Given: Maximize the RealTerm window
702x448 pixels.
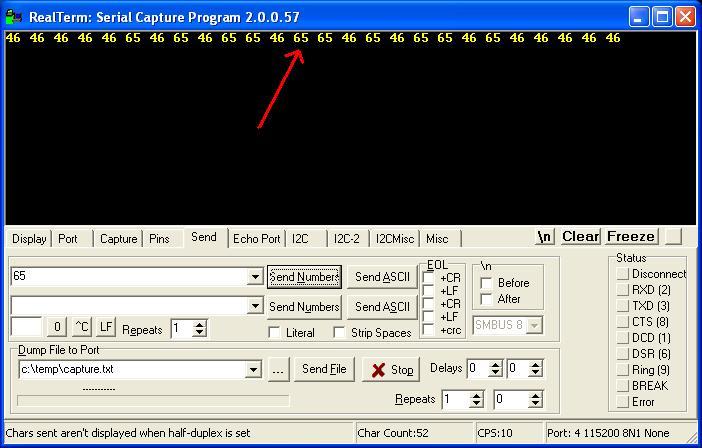Looking at the screenshot, I should tap(662, 17).
